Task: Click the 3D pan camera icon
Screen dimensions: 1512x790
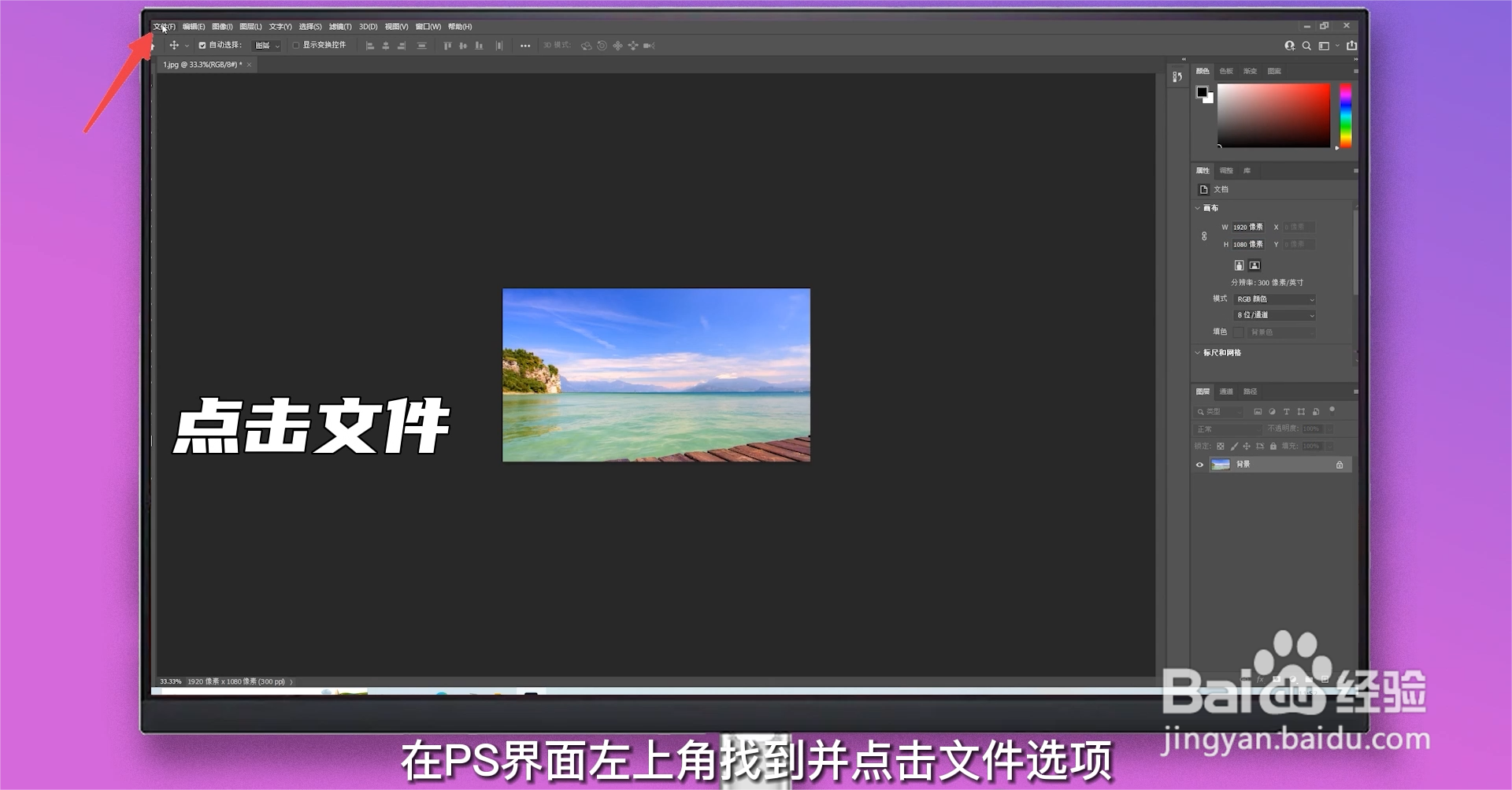Action: pyautogui.click(x=617, y=46)
